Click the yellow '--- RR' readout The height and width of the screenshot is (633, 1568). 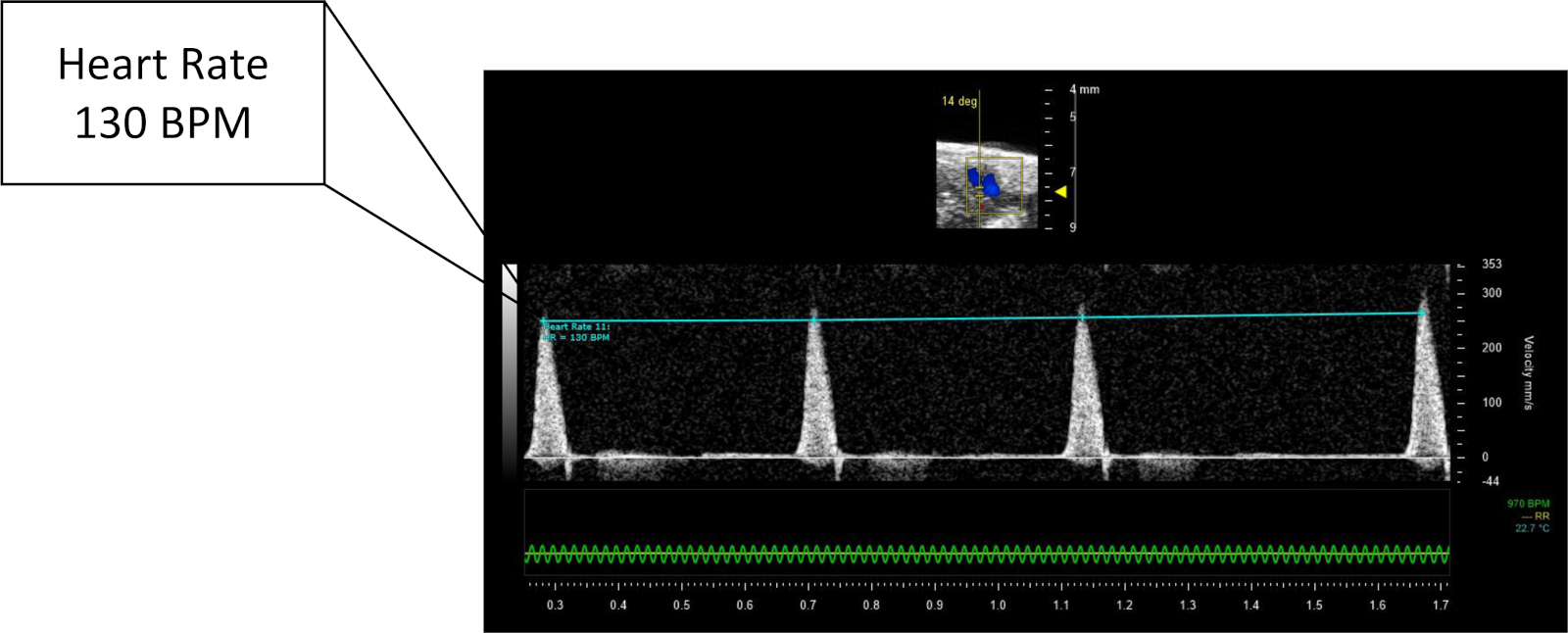point(1535,516)
